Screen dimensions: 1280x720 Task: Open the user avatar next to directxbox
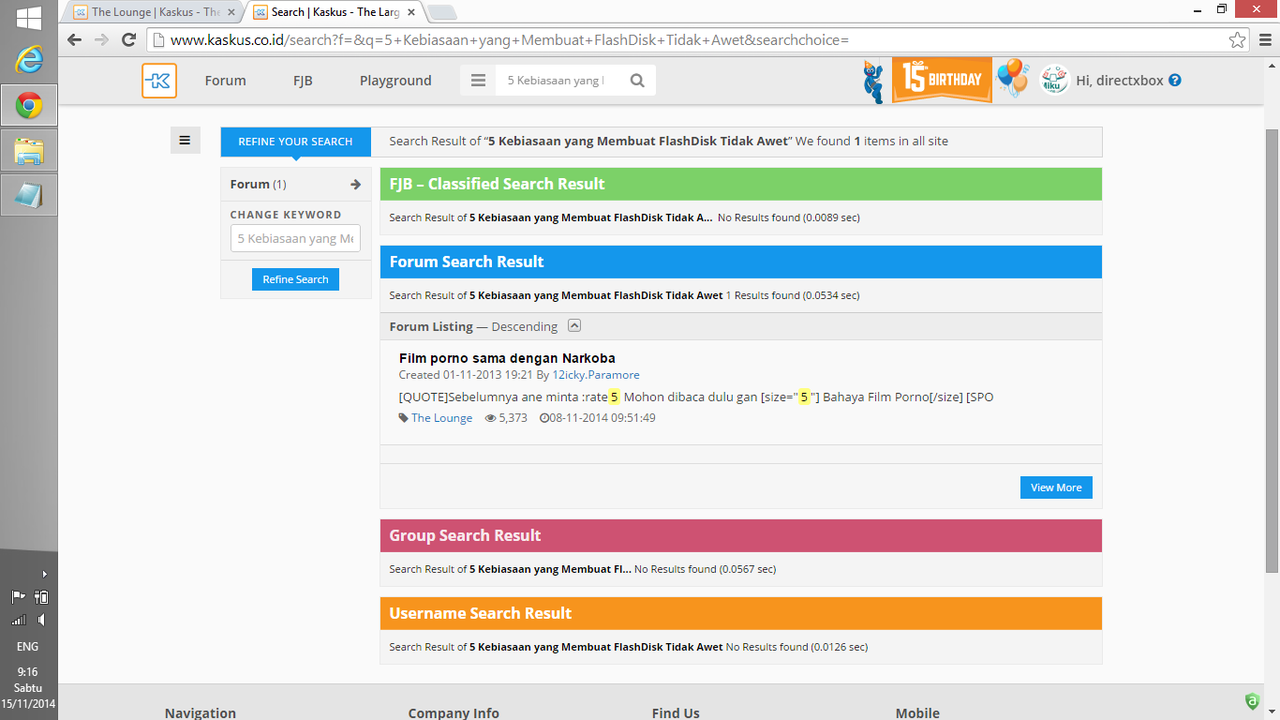tap(1054, 80)
